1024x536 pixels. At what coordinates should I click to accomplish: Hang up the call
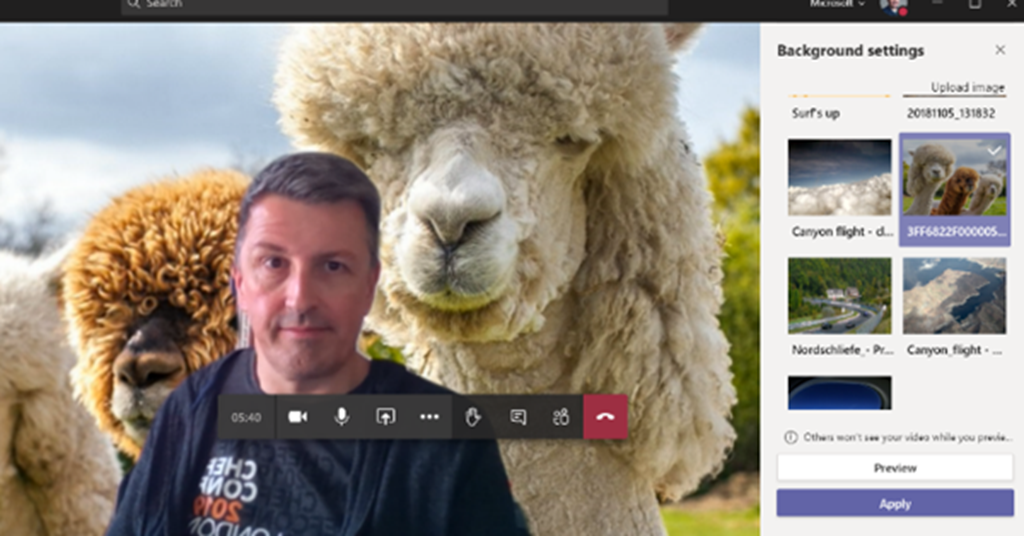coord(605,417)
